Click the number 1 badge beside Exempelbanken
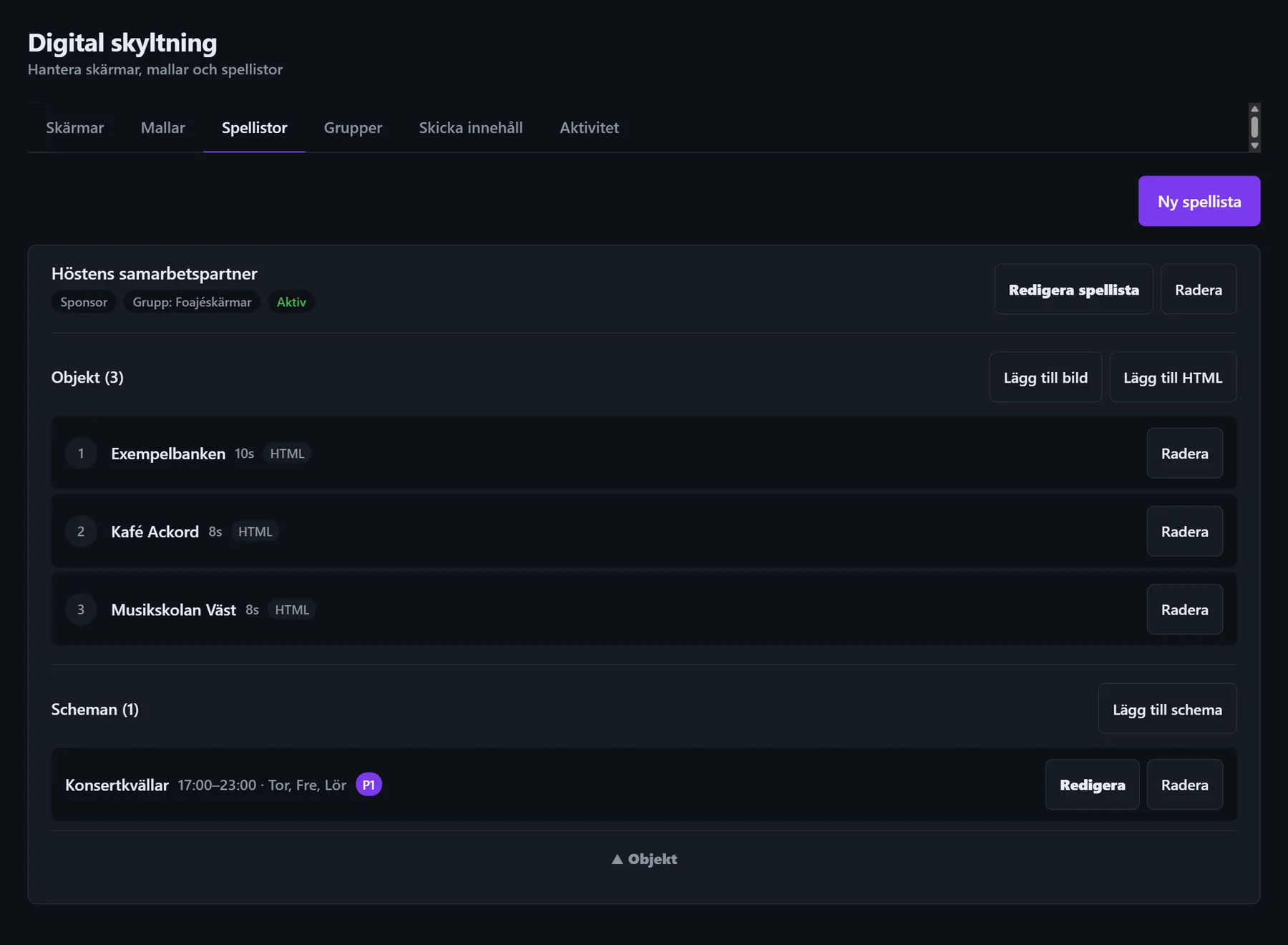This screenshot has height=945, width=1288. pos(81,453)
